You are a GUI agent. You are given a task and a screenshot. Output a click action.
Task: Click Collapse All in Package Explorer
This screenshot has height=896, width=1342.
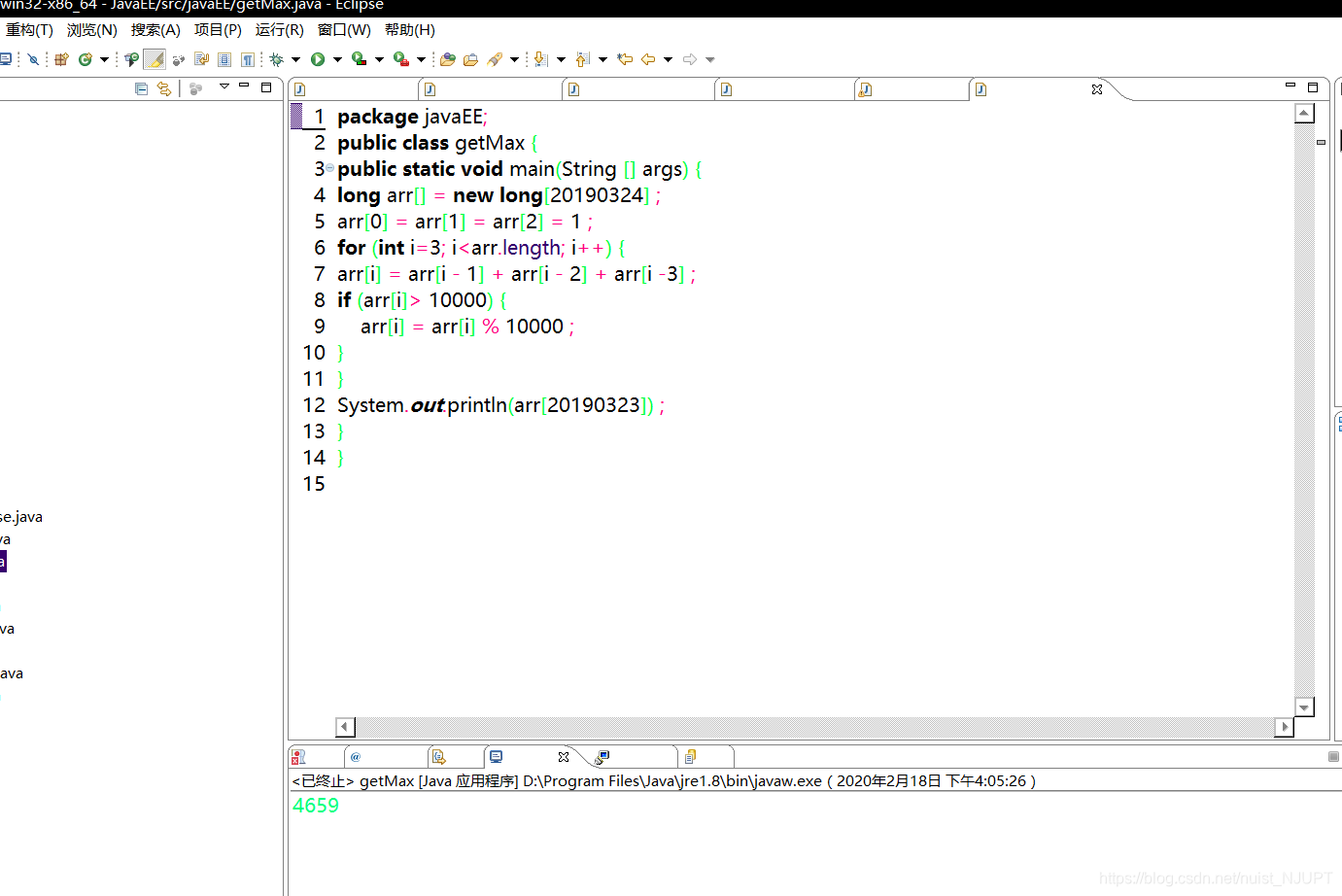click(141, 88)
